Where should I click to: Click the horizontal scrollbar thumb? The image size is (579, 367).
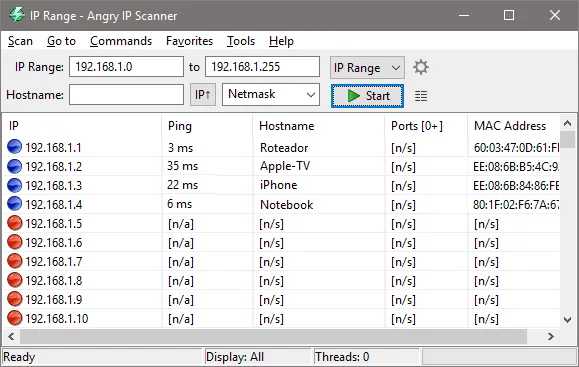click(x=273, y=336)
